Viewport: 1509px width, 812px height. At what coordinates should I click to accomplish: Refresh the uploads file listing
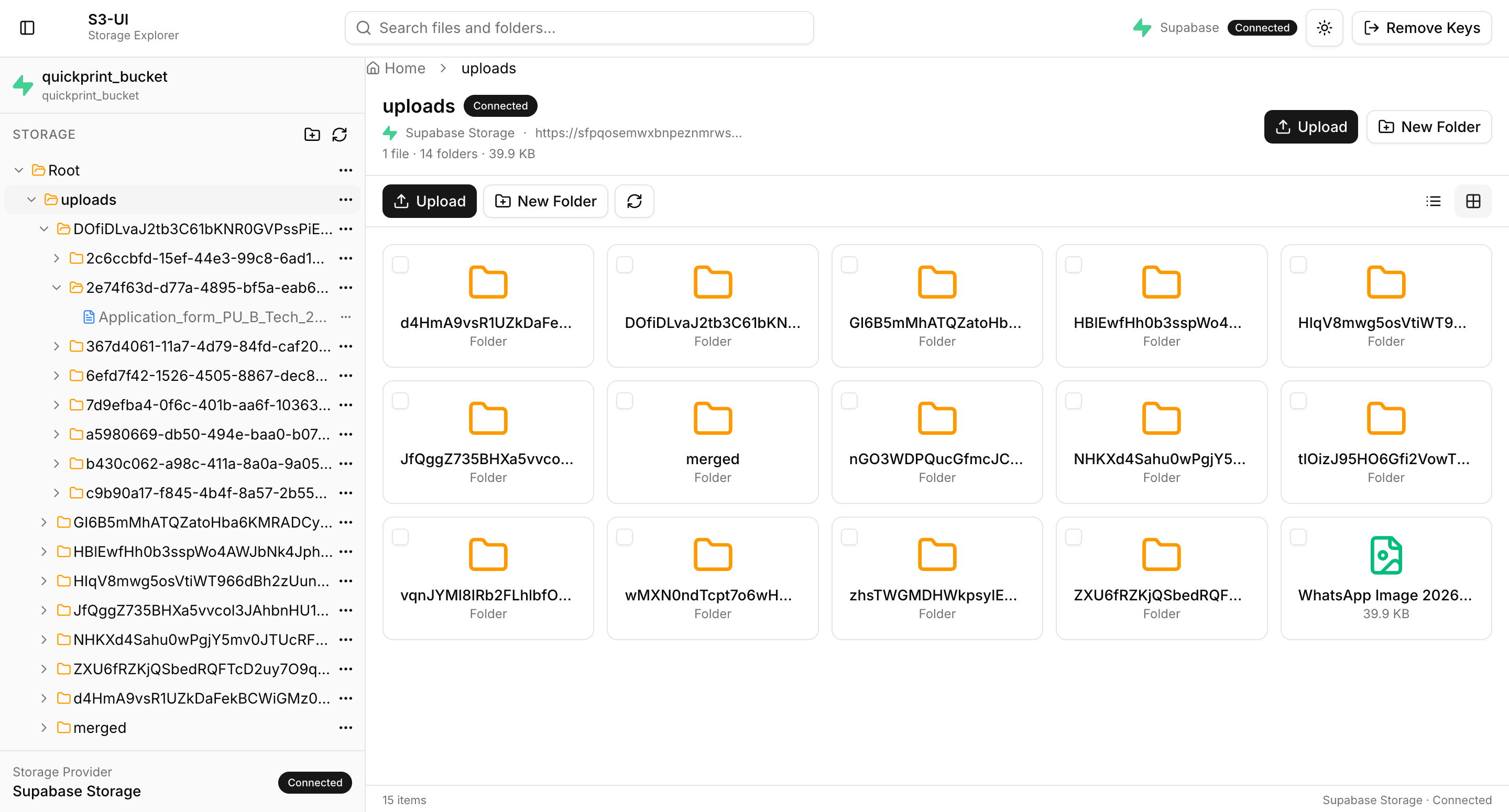(634, 201)
